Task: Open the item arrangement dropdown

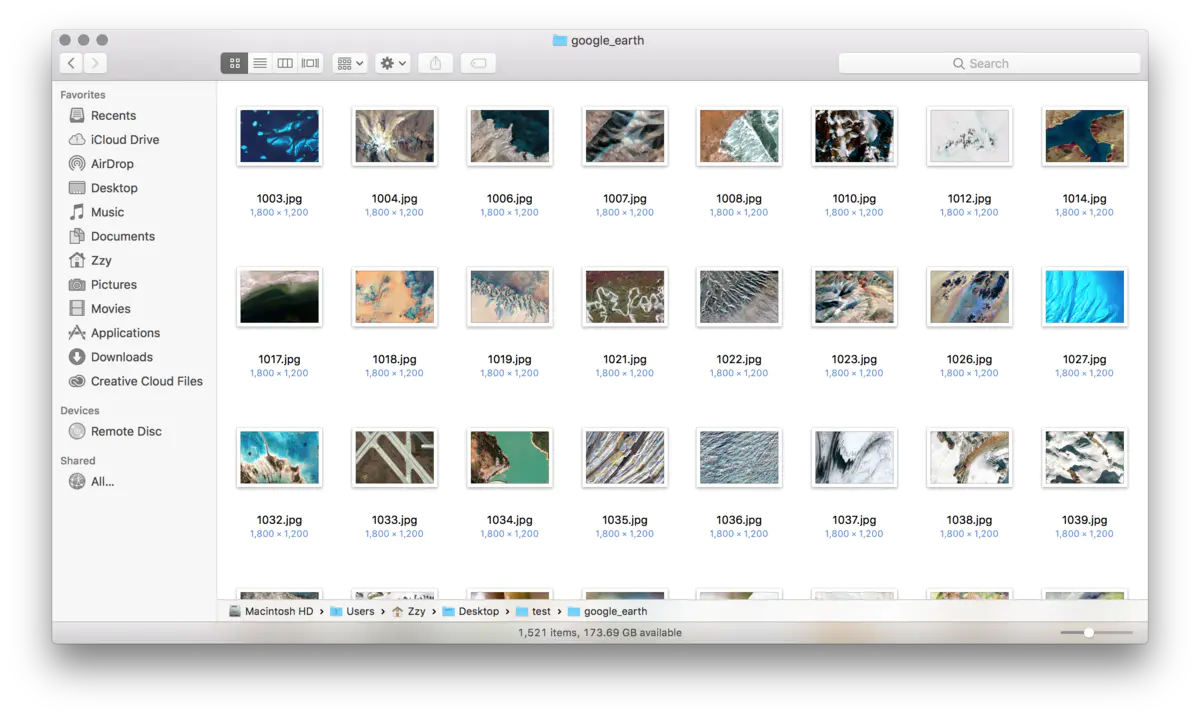Action: point(350,63)
